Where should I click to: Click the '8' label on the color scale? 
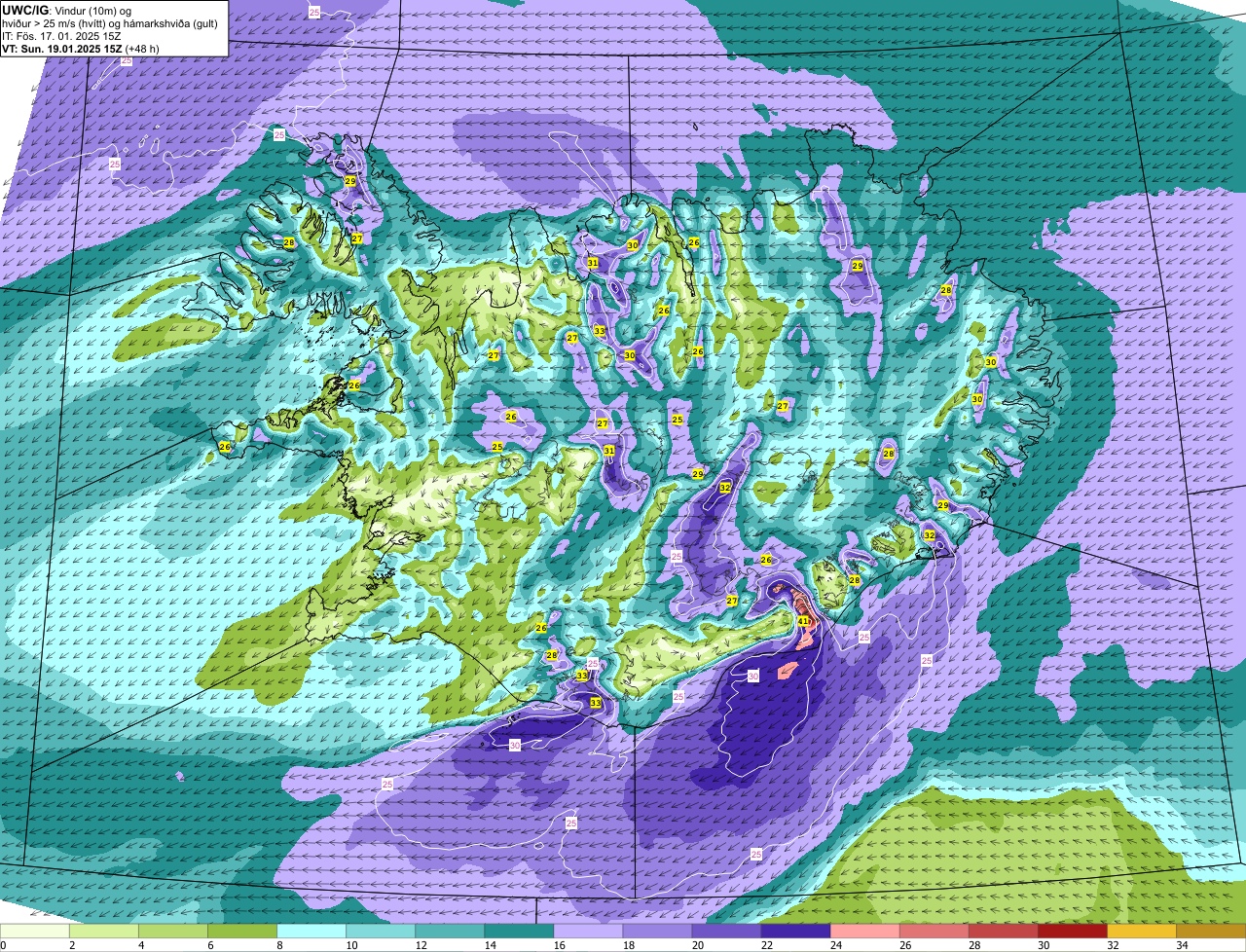pyautogui.click(x=279, y=945)
